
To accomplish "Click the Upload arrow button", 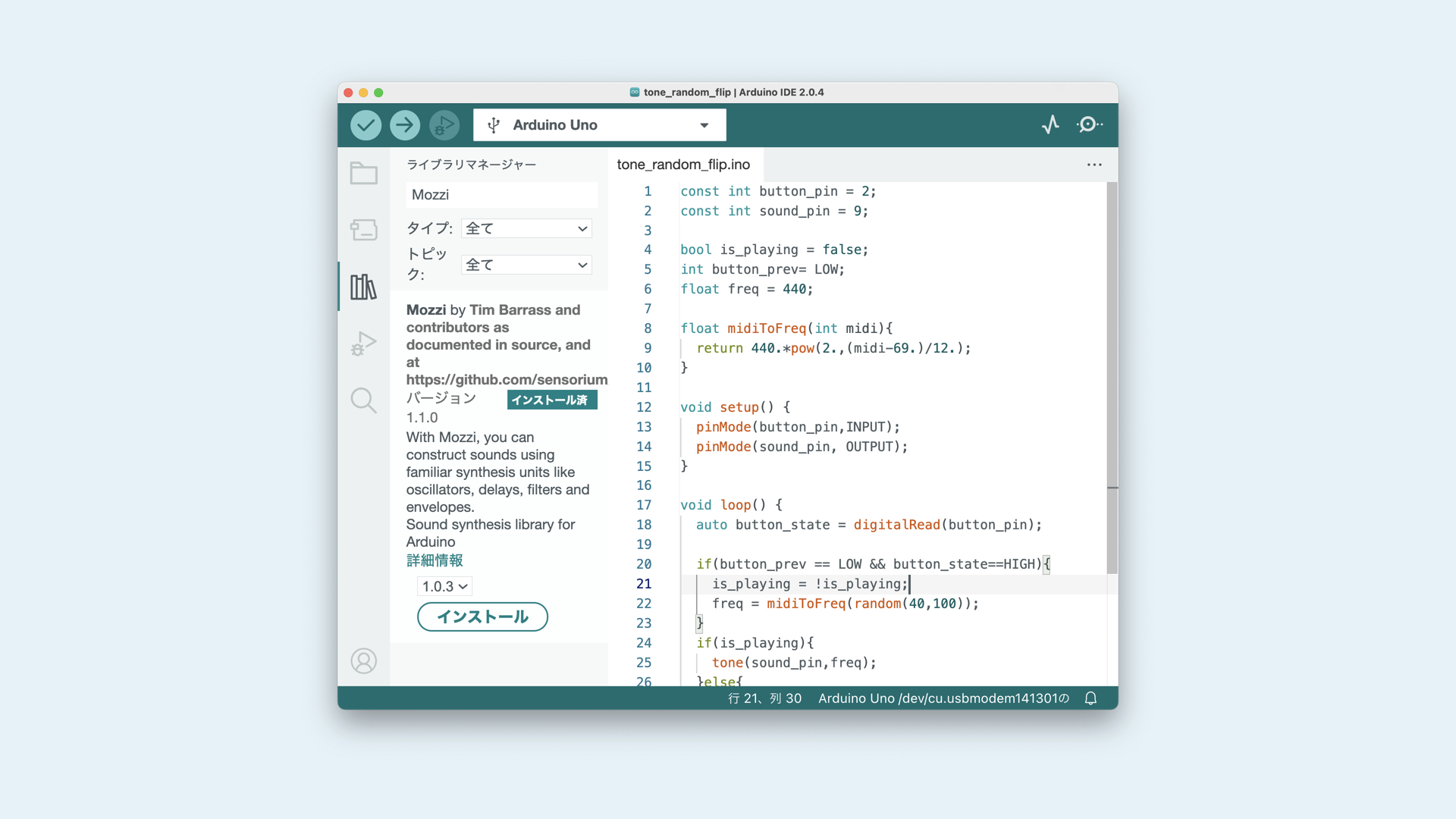I will 405,125.
